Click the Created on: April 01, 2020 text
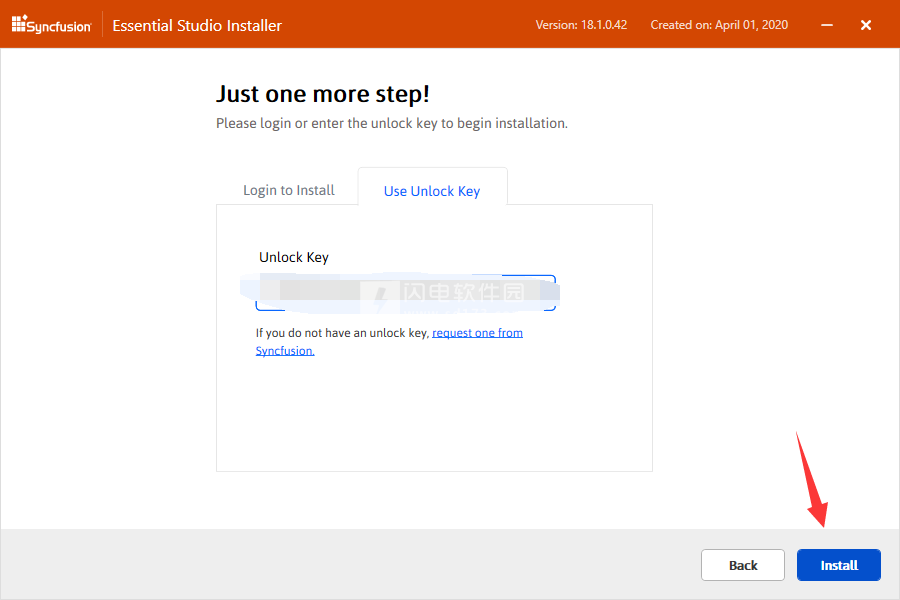 (x=719, y=25)
